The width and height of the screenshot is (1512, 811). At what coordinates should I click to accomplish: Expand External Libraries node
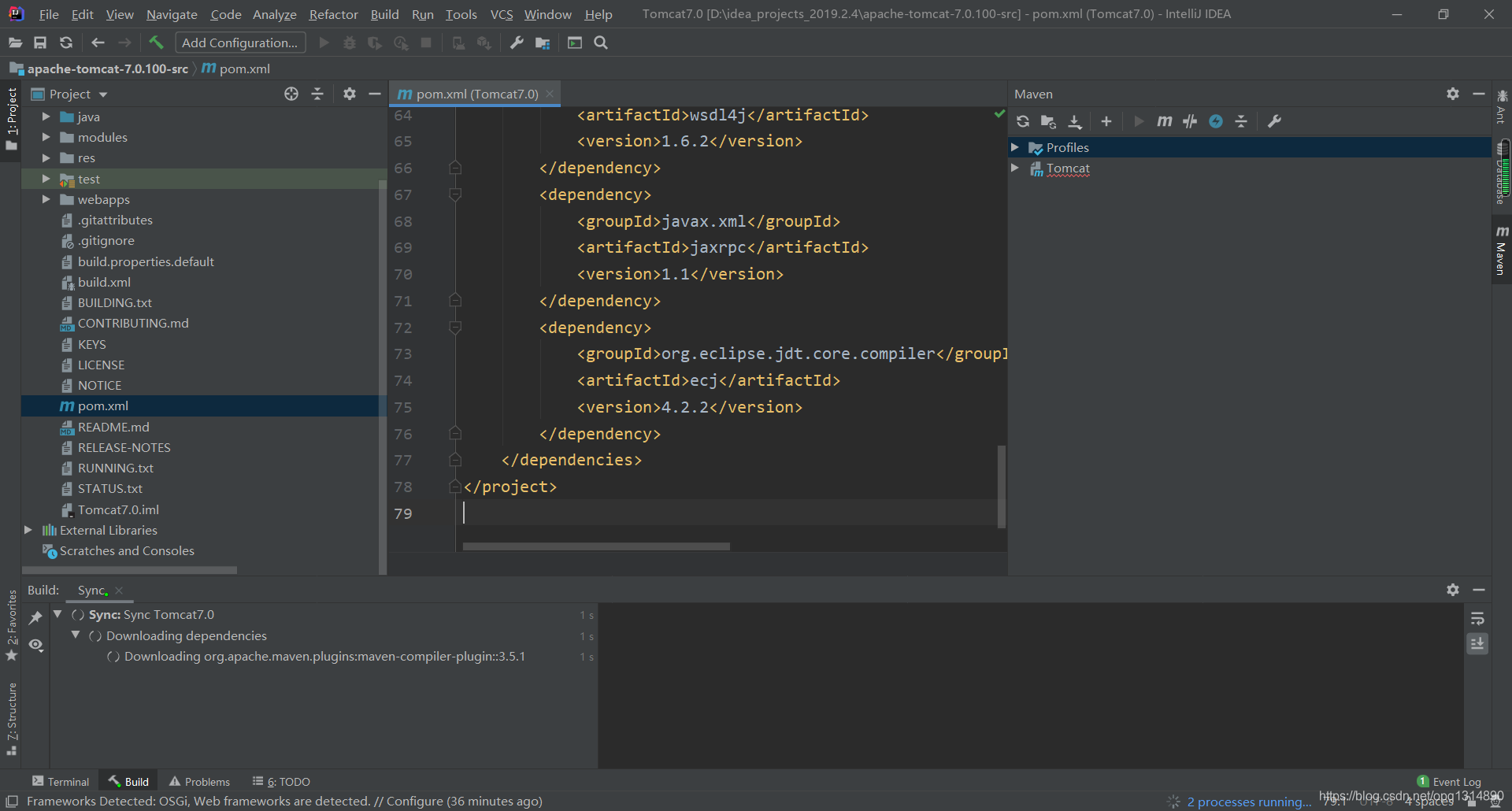28,530
